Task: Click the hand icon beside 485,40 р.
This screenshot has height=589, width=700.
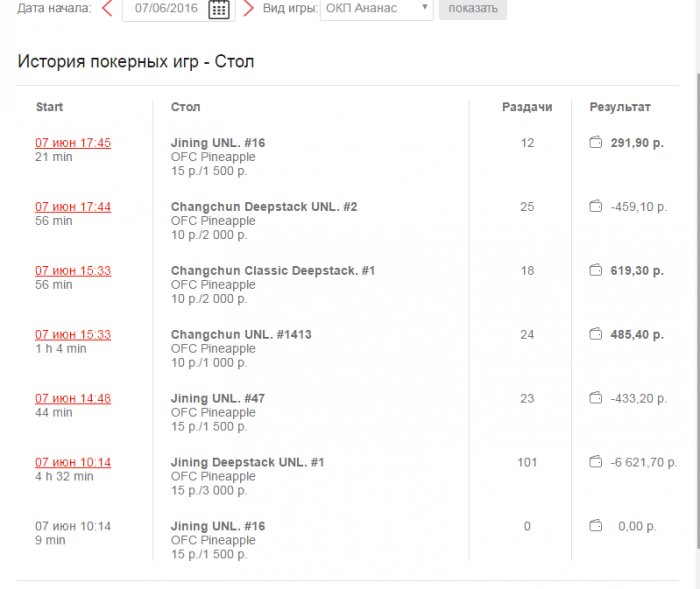Action: [x=596, y=335]
